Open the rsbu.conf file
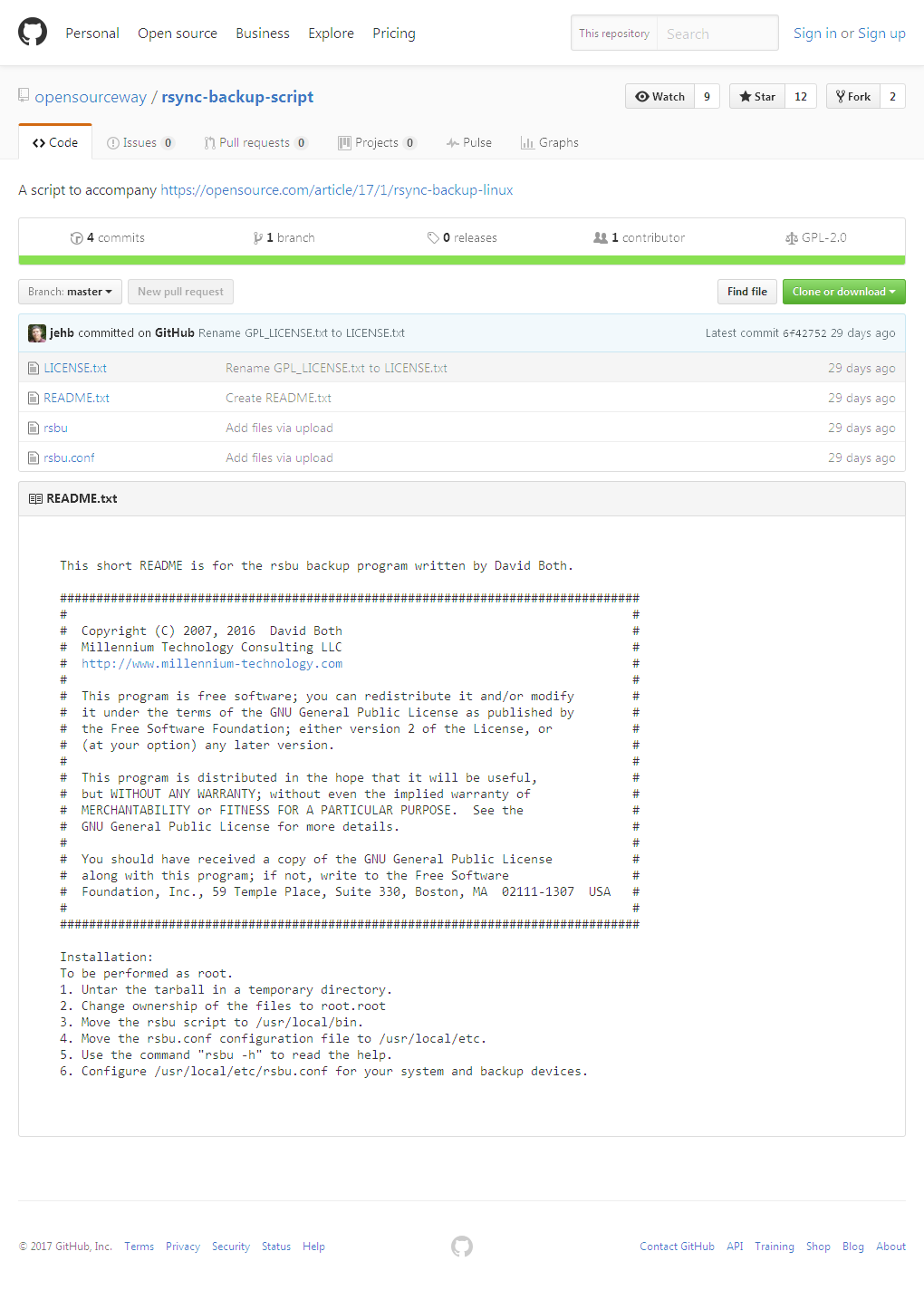 coord(69,458)
